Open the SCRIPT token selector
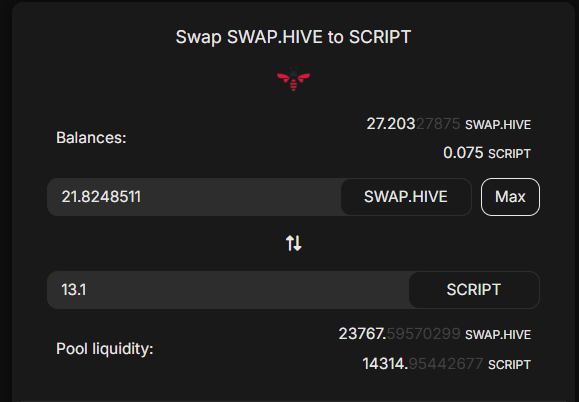The height and width of the screenshot is (402, 579). point(473,290)
